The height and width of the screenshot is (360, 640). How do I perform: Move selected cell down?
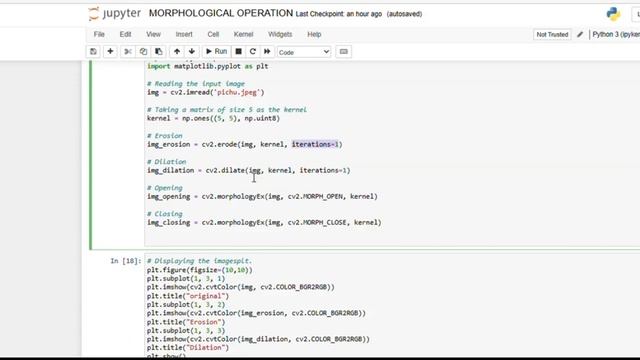(192, 51)
